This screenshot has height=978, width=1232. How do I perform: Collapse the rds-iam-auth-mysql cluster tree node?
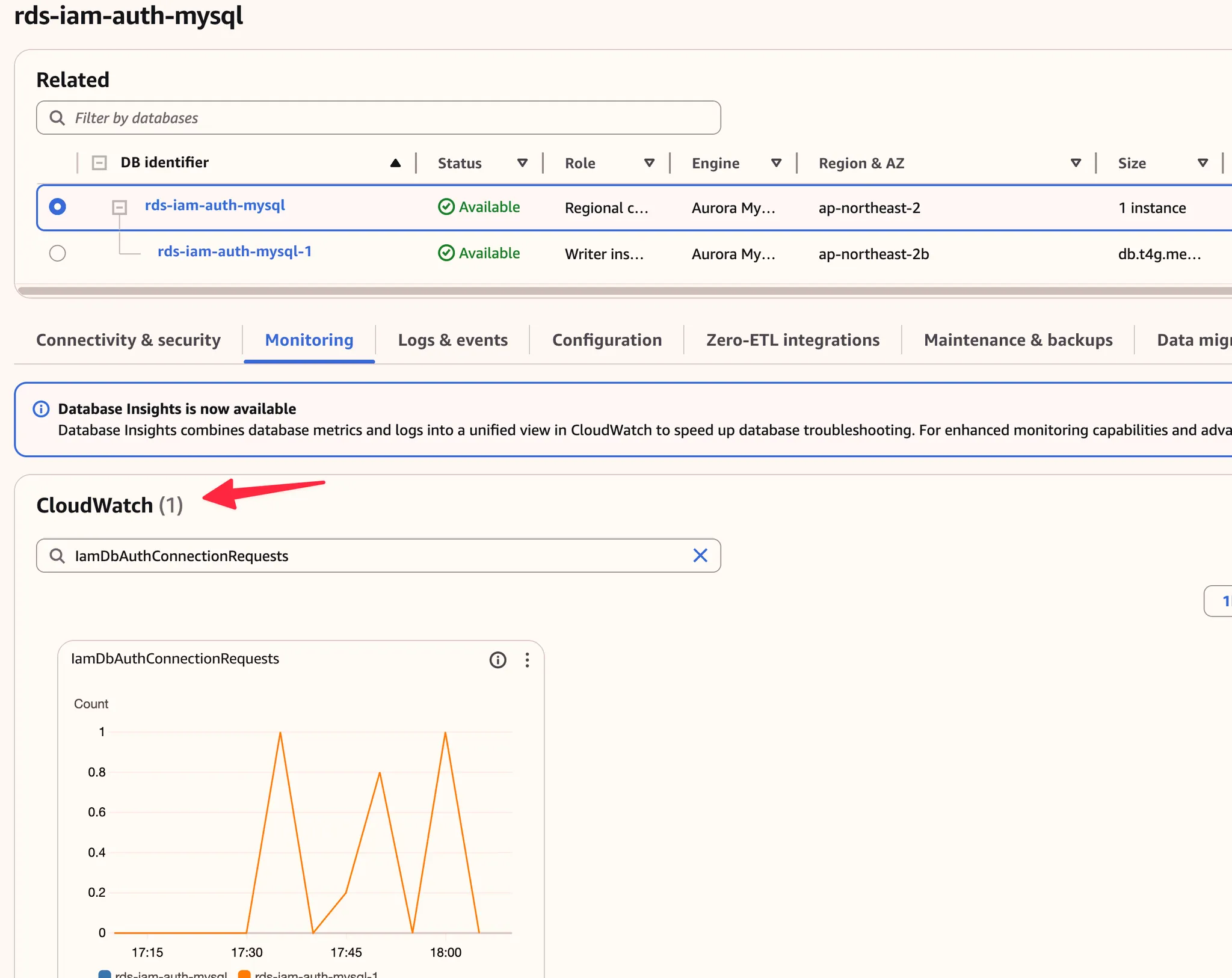point(120,208)
